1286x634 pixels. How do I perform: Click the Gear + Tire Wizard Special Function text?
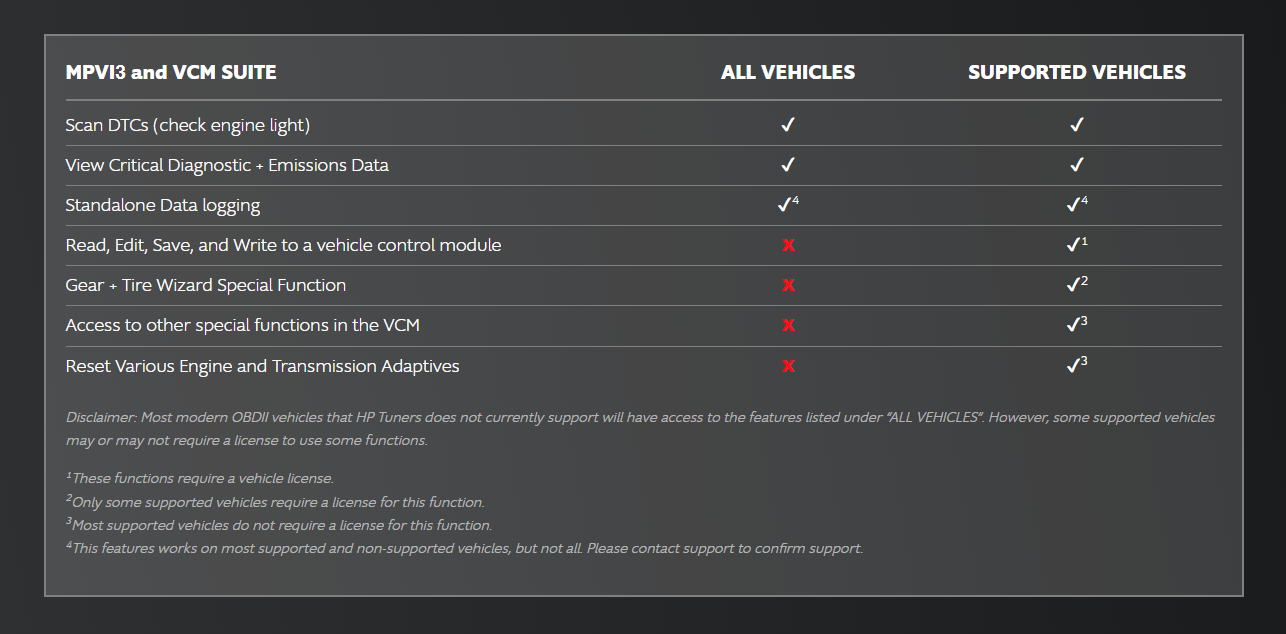(205, 285)
